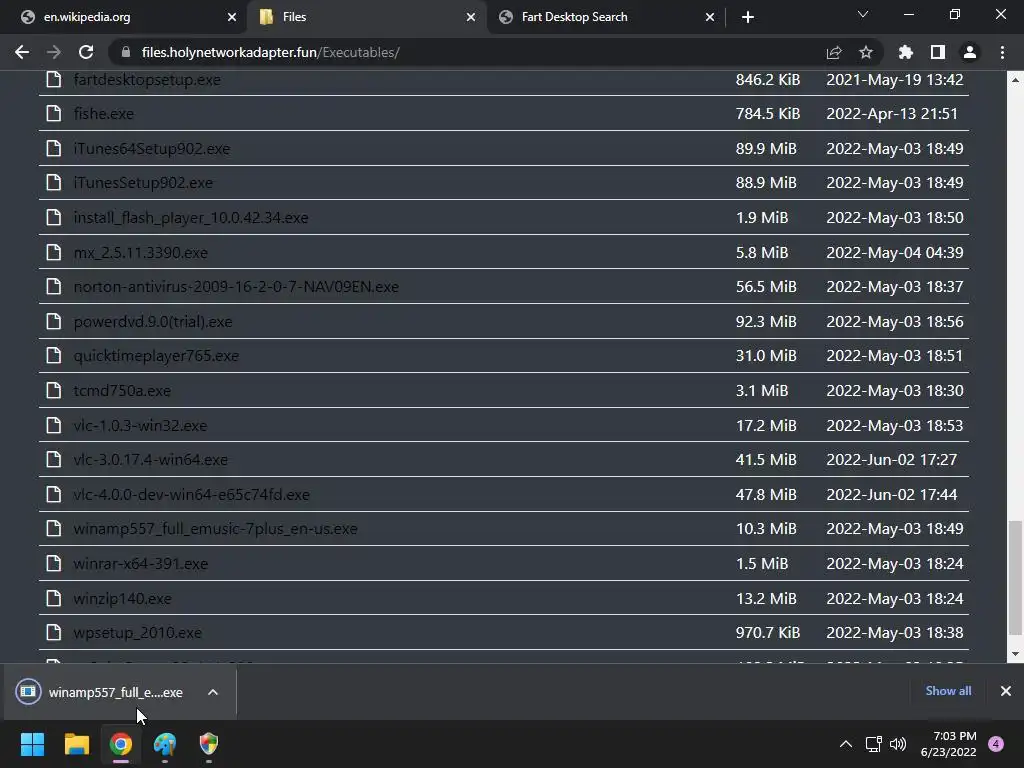1024x768 pixels.
Task: Click winzip140.exe file link
Action: tap(122, 598)
